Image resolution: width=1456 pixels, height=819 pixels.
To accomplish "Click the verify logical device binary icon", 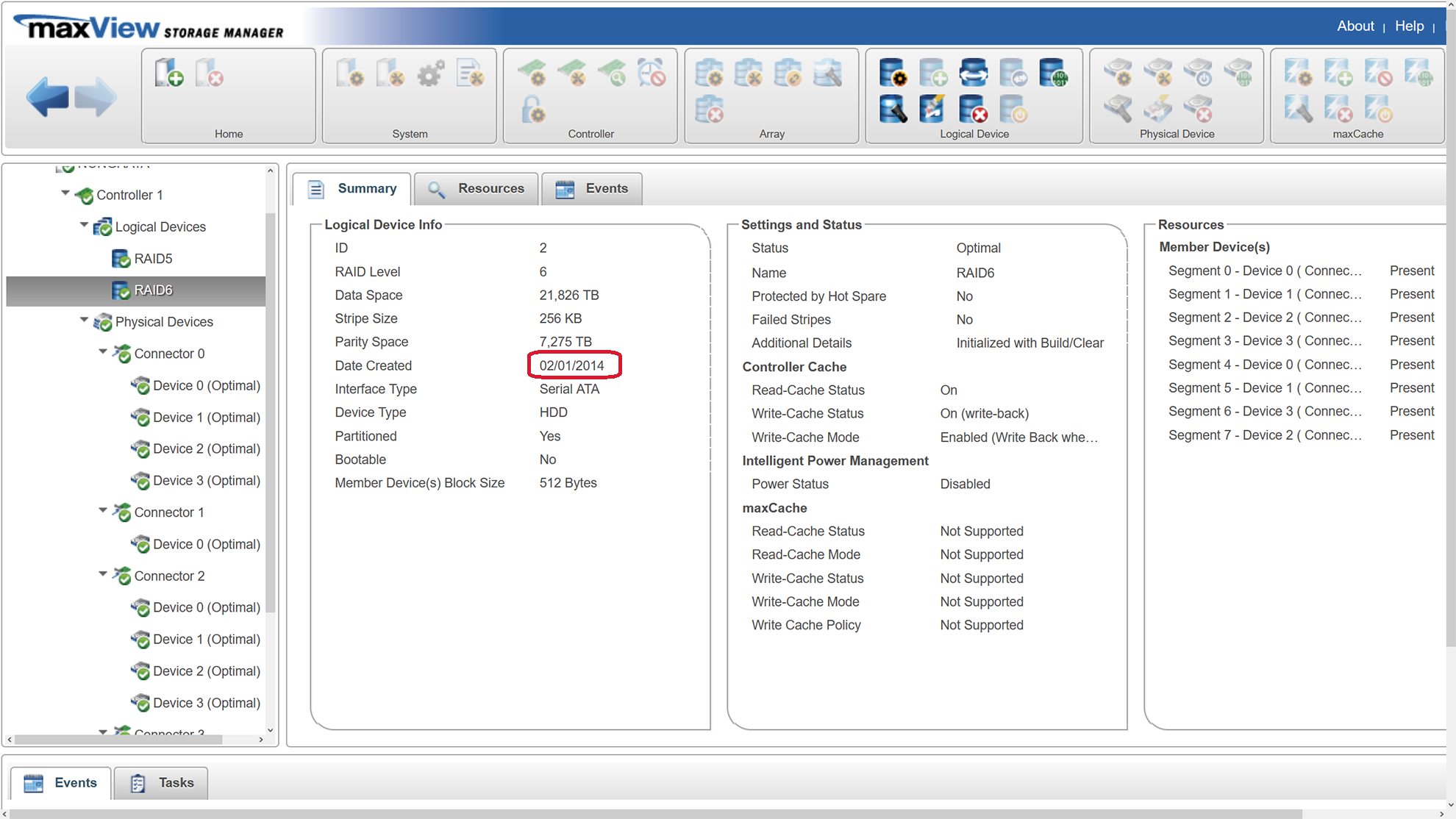I will 1053,74.
